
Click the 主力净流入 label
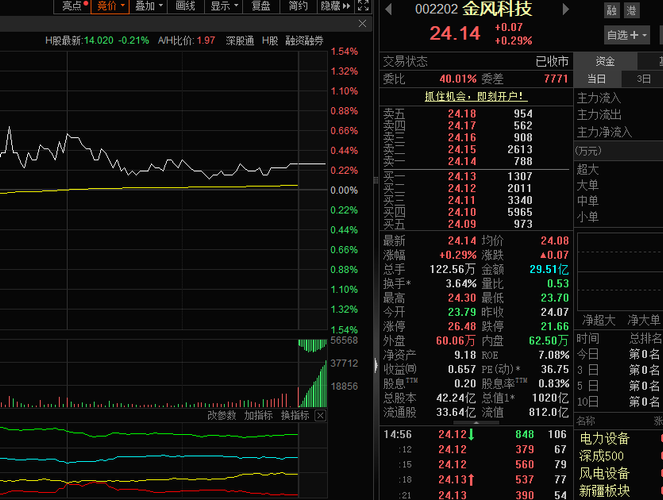(605, 132)
